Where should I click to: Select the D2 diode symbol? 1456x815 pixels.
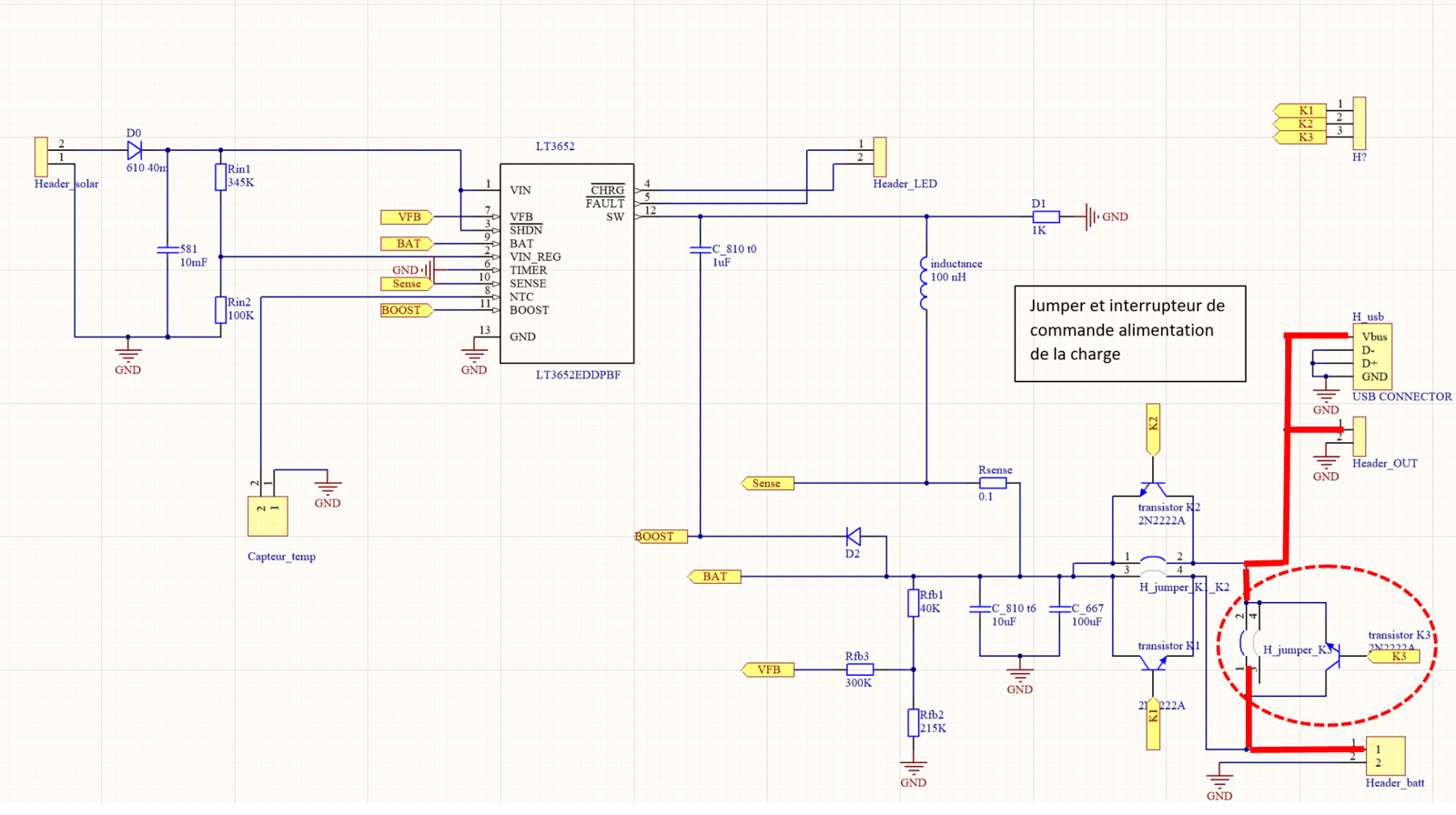tap(853, 537)
